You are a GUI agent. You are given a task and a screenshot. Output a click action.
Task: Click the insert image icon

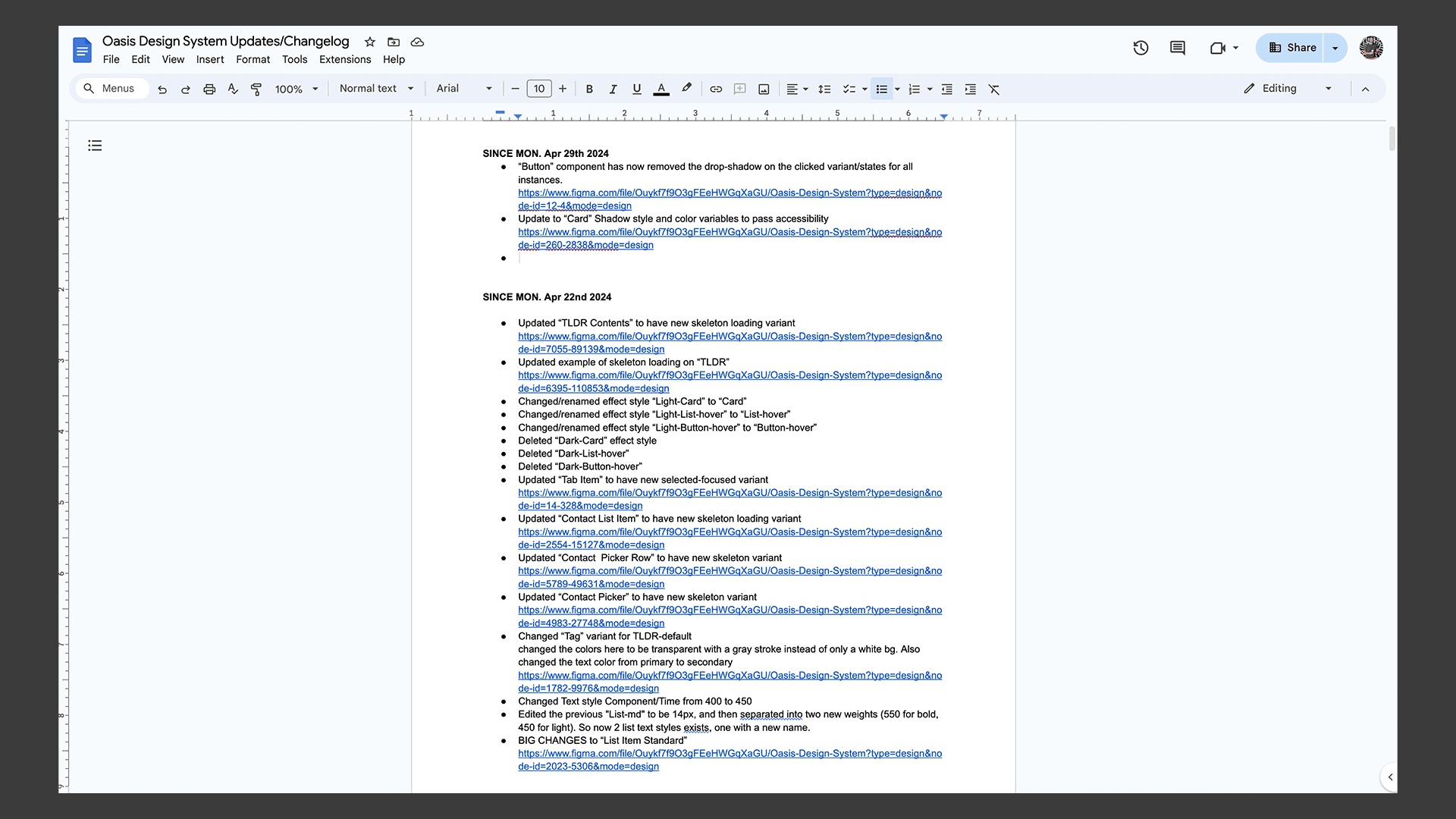tap(764, 89)
